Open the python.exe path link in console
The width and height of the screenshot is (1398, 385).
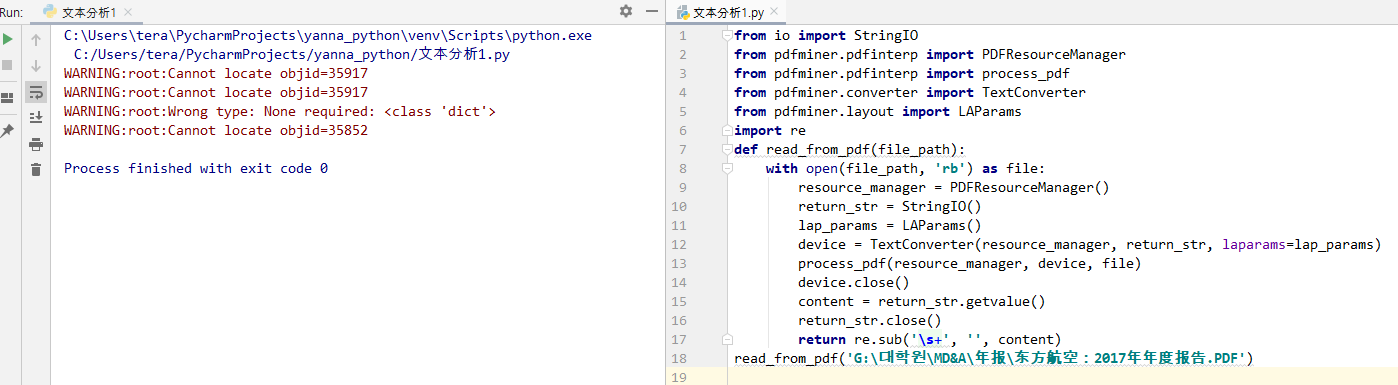point(327,35)
